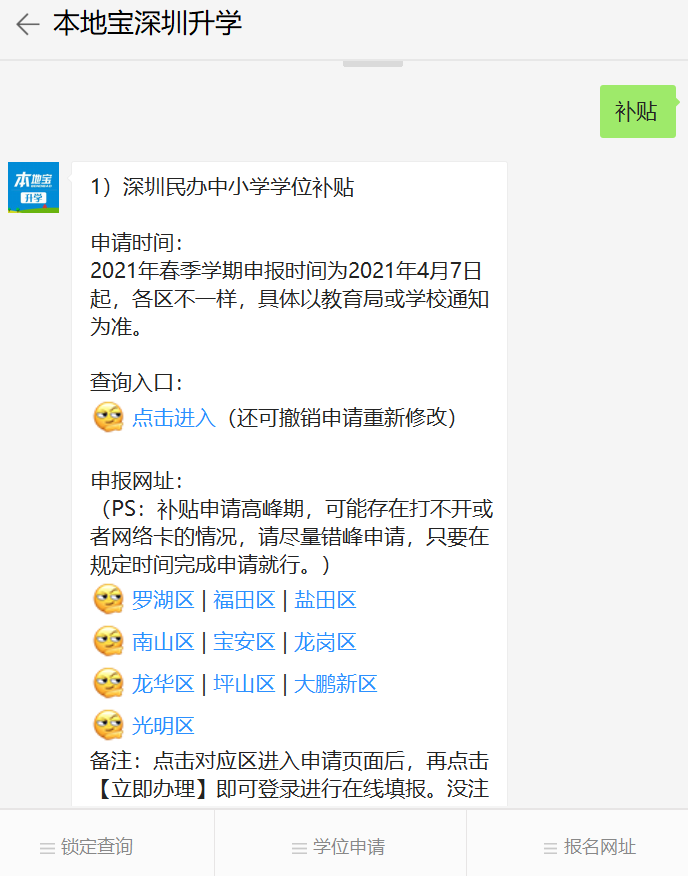
Task: Open the 南山区 application link
Action: tap(163, 642)
